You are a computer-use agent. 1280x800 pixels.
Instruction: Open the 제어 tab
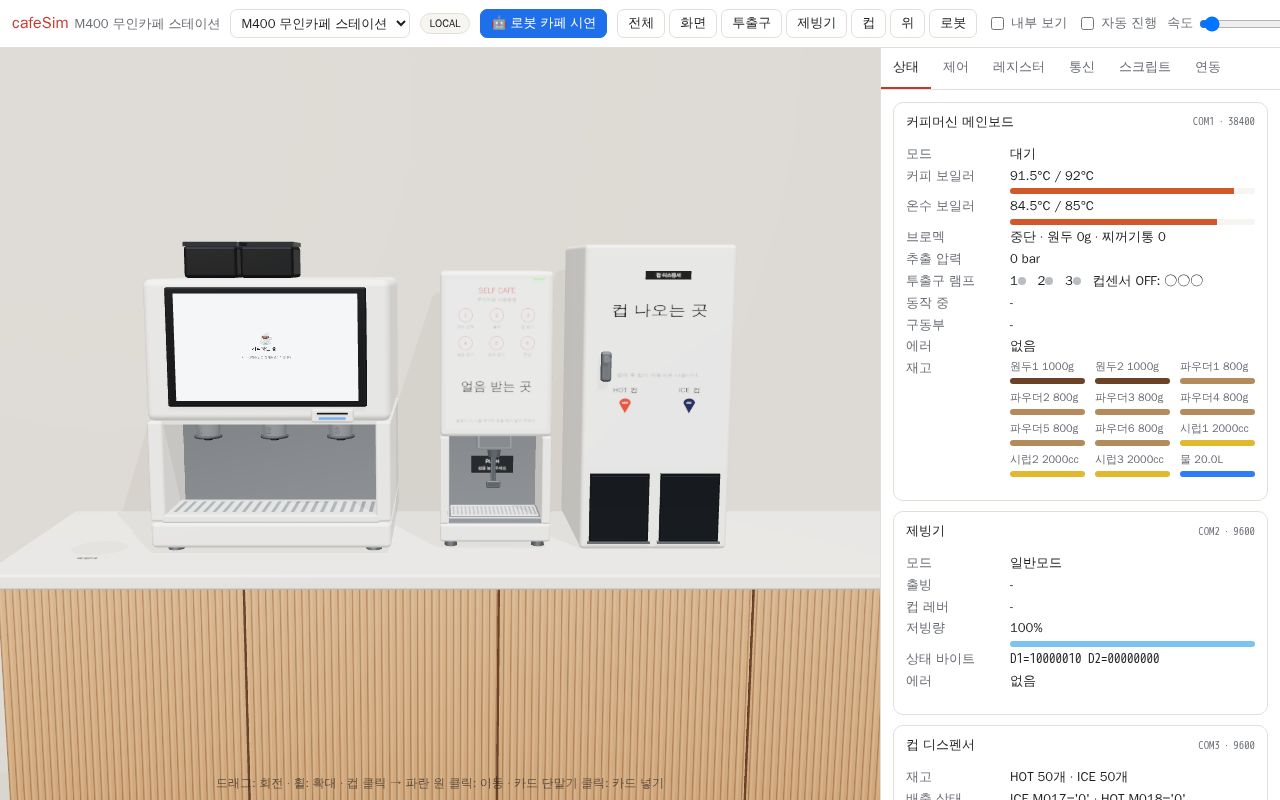click(956, 67)
